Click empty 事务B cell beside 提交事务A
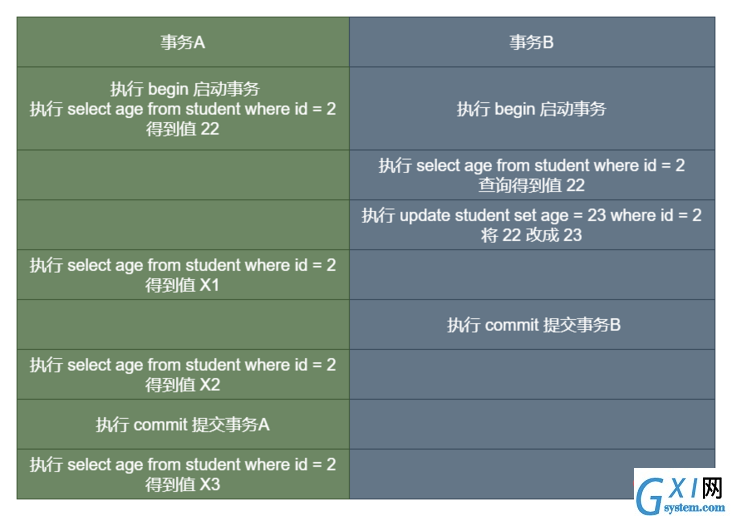732x516 pixels. coord(532,424)
